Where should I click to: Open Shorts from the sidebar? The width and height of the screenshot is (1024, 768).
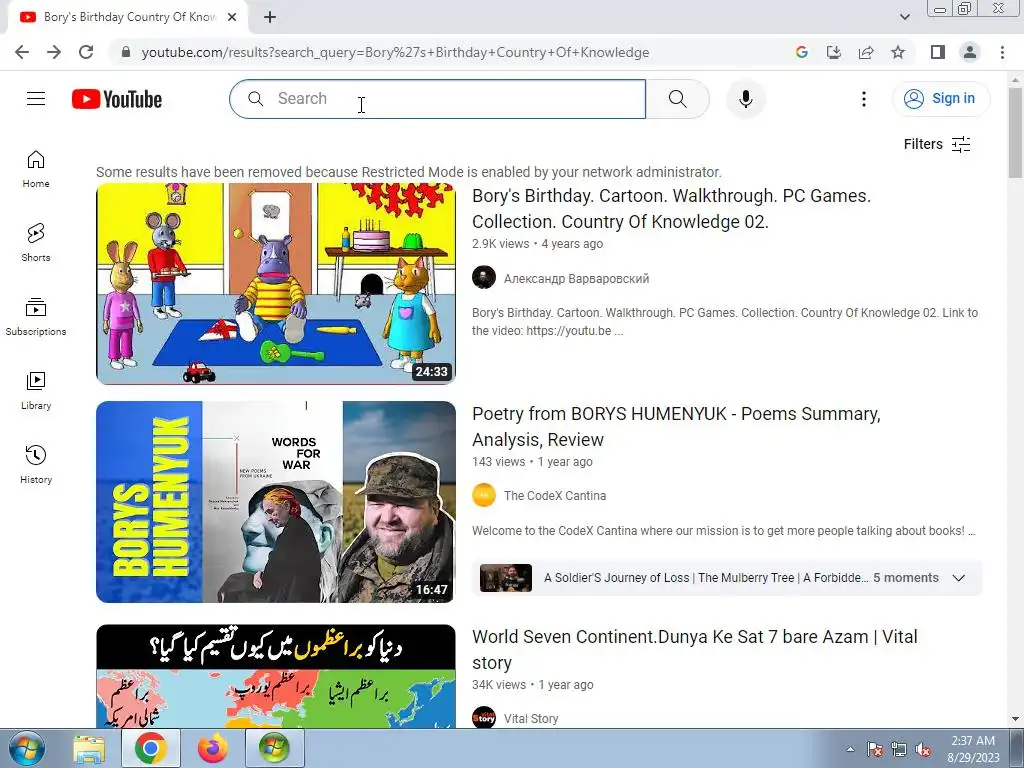coord(36,243)
